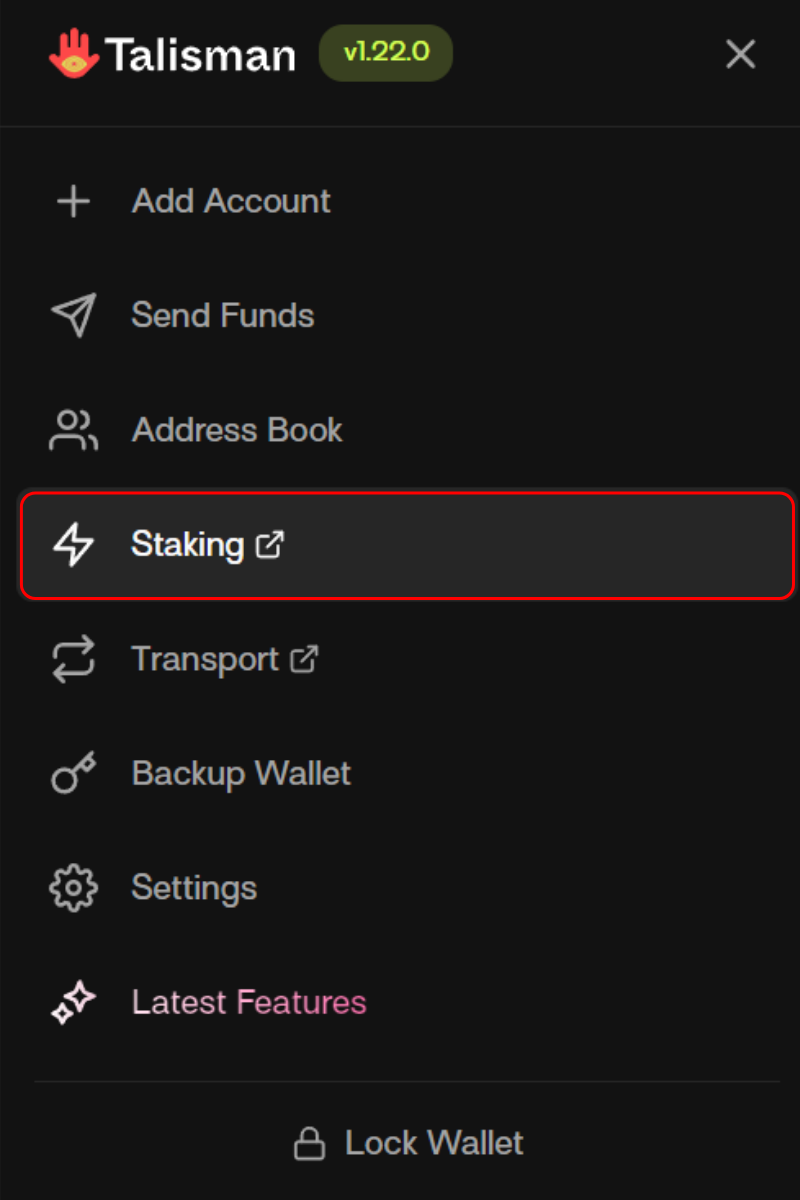The height and width of the screenshot is (1200, 800).
Task: Click the external link icon beside Transport
Action: [x=303, y=660]
